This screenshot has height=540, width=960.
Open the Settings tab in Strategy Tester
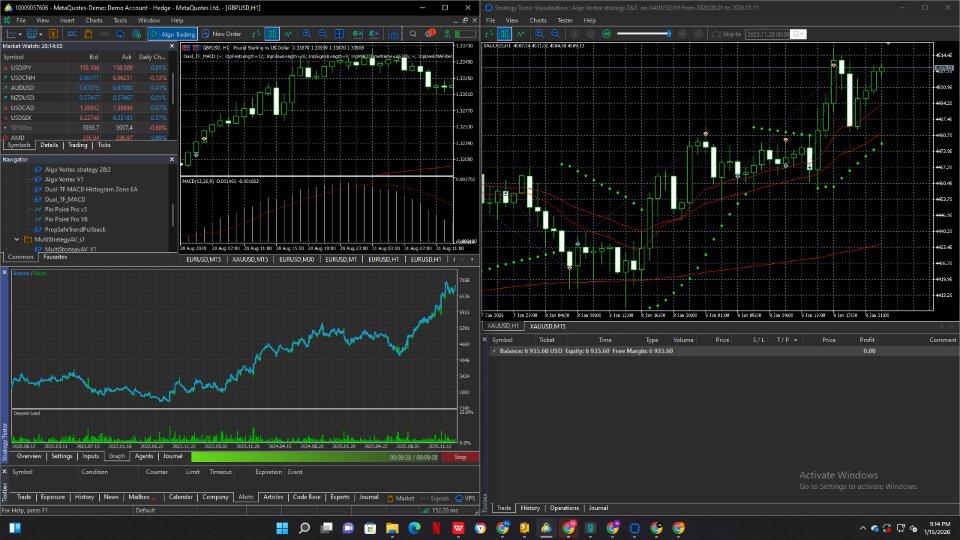(62, 456)
